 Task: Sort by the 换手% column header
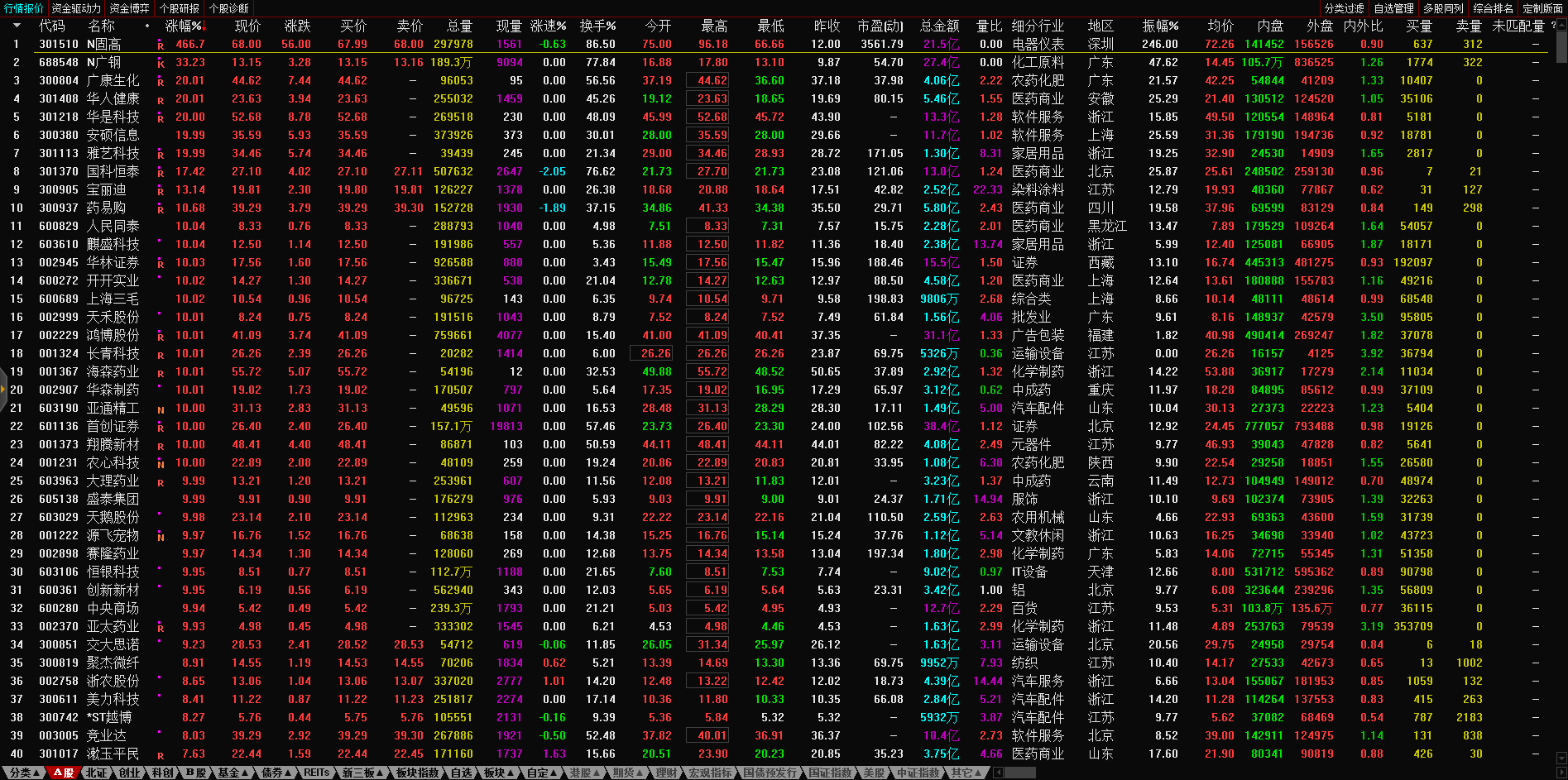(597, 26)
